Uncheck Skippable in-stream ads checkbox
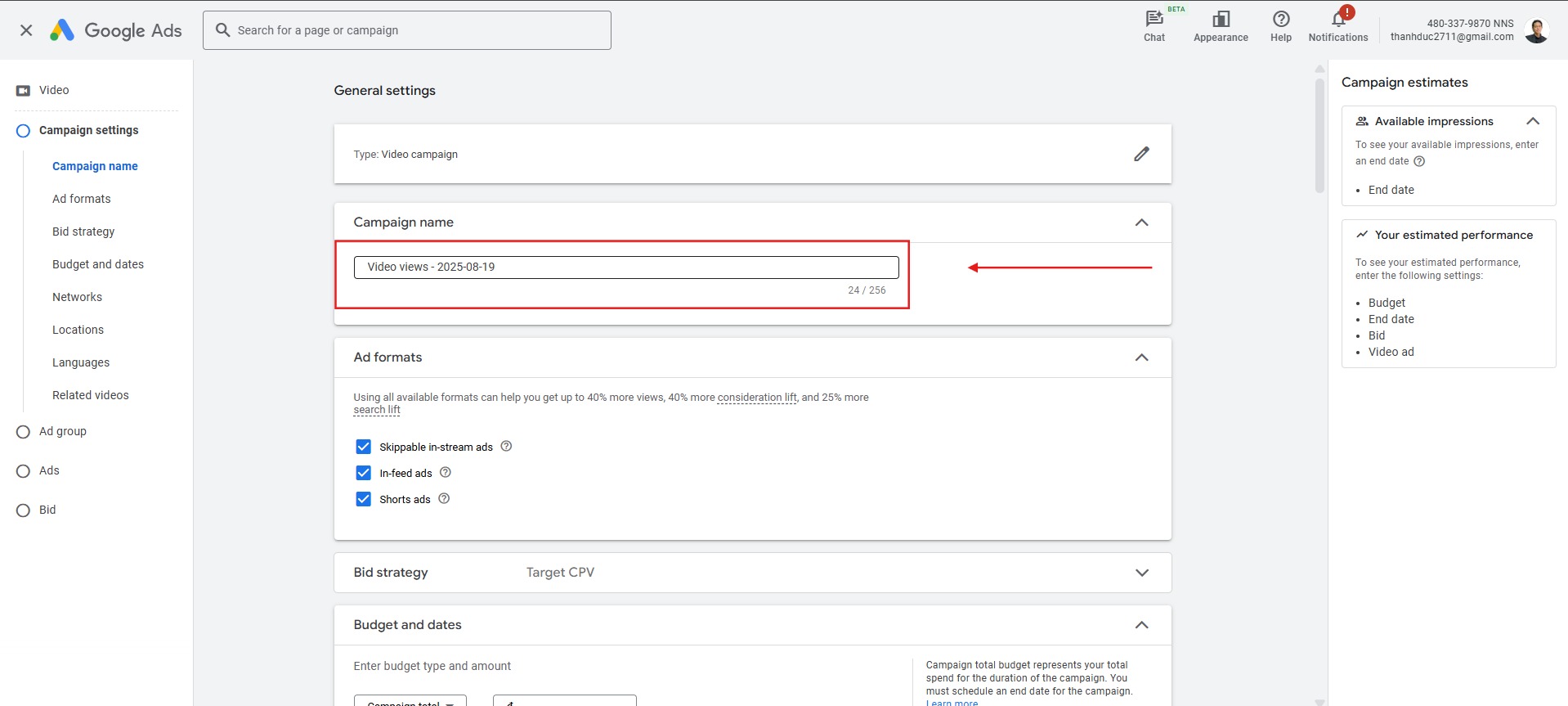This screenshot has height=706, width=1568. [x=364, y=447]
